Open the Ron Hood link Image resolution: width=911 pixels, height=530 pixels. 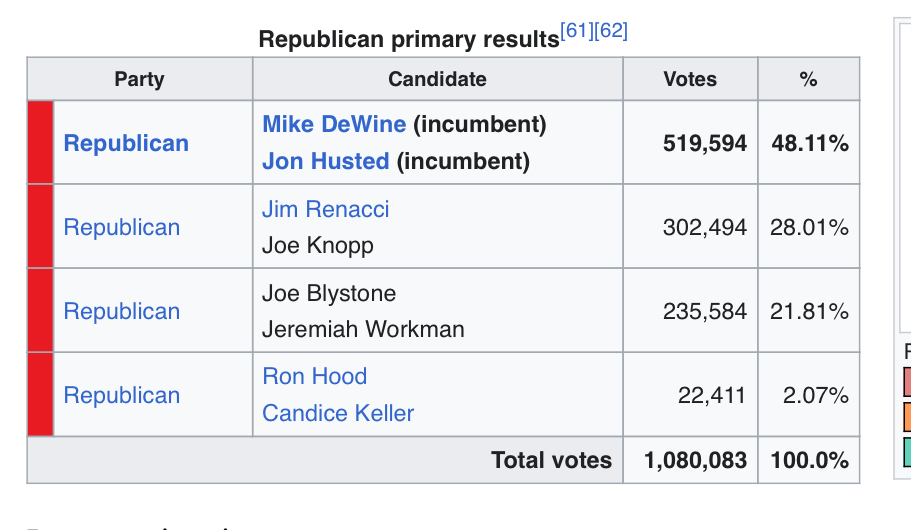314,377
